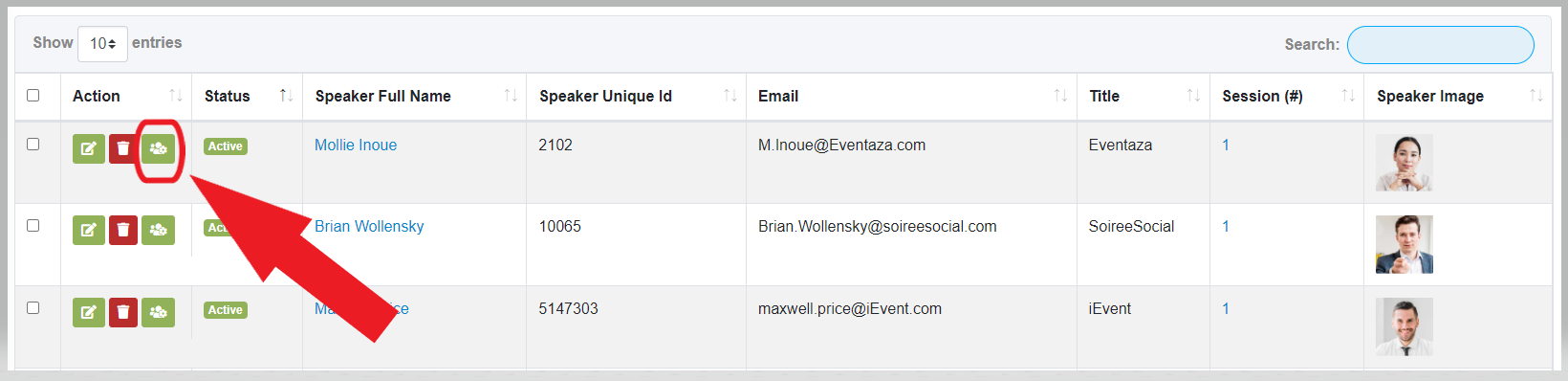
Task: Check the select-all checkbox in header
Action: 33,95
